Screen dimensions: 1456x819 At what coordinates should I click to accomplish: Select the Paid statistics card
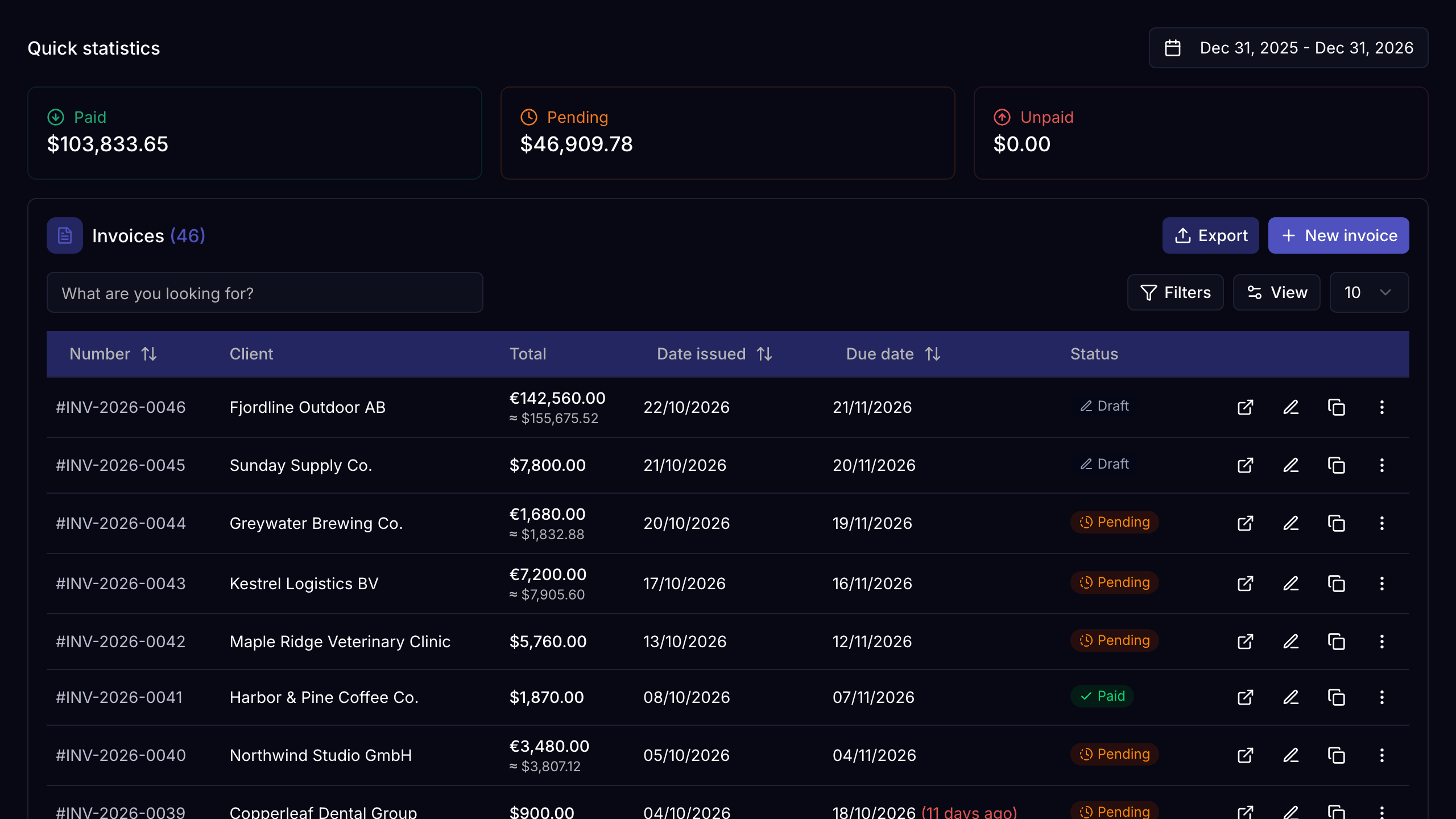pos(255,133)
